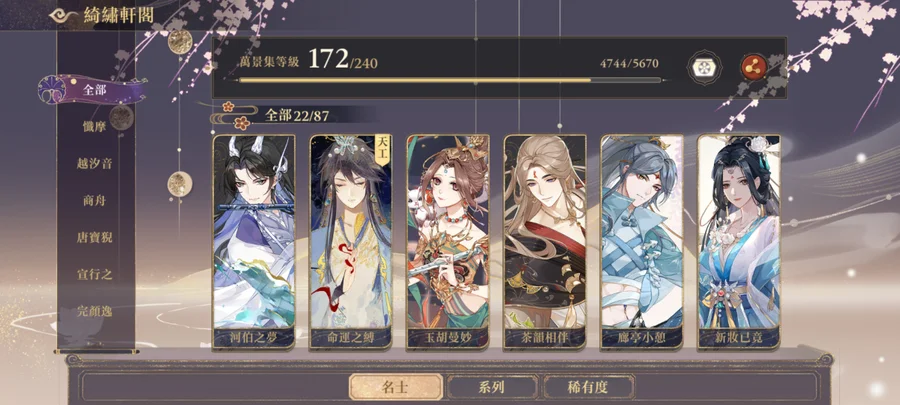
Task: View the 玉胡曼妙 outfit card
Action: (448, 242)
